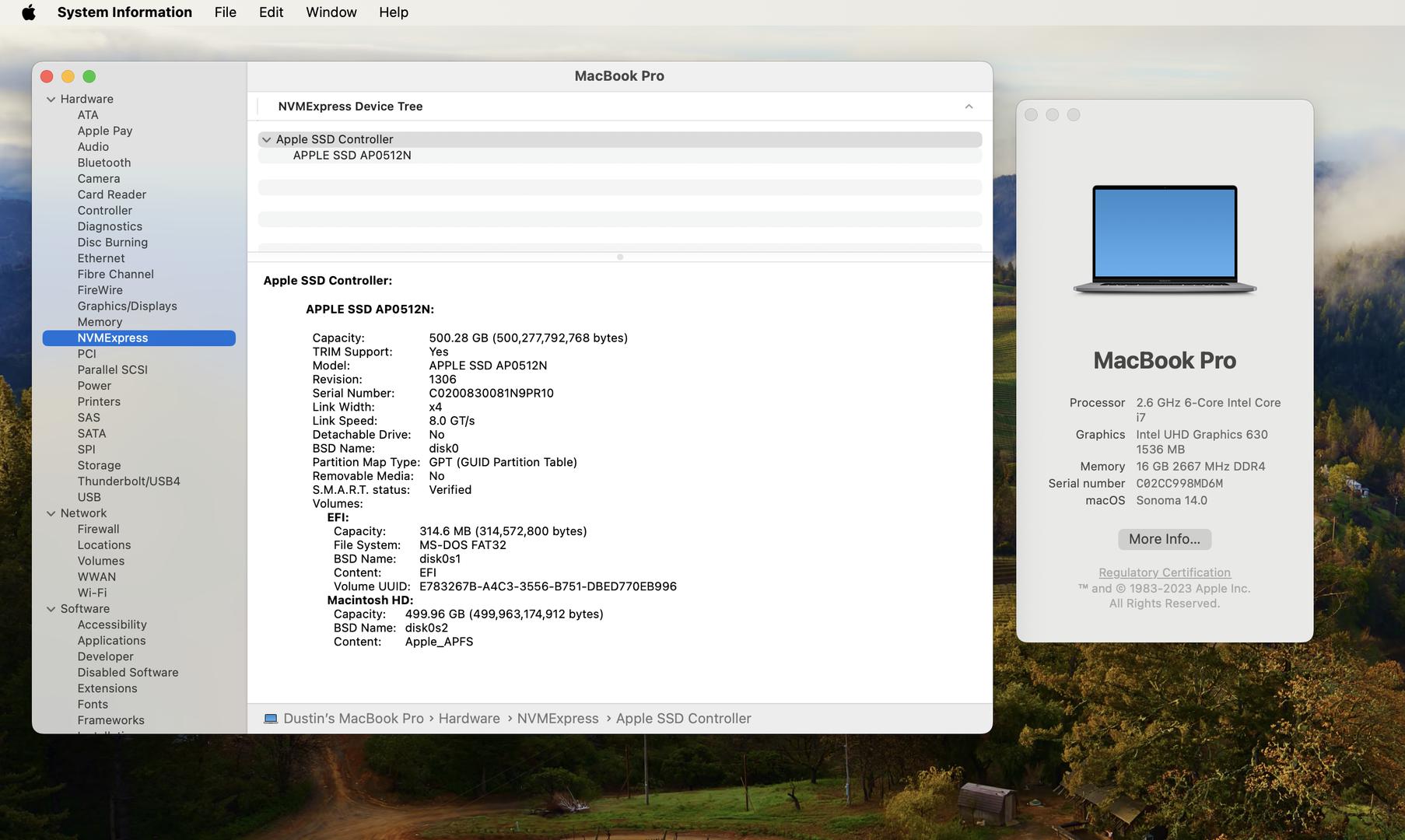Open the File menu
Image resolution: width=1405 pixels, height=840 pixels.
(x=225, y=12)
